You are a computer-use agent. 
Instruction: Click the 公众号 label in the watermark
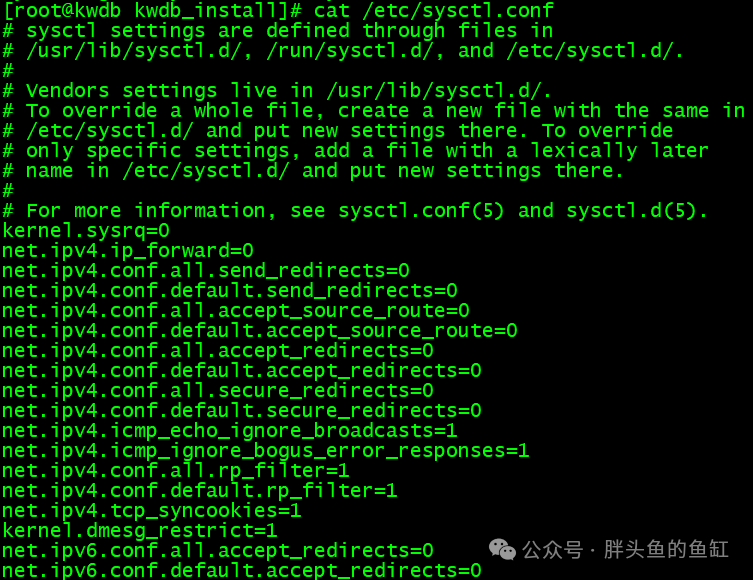pyautogui.click(x=552, y=549)
